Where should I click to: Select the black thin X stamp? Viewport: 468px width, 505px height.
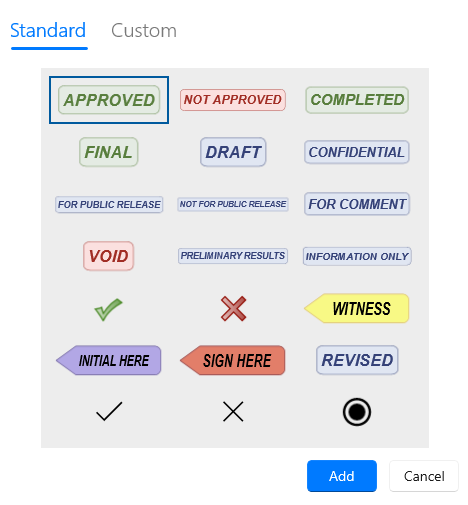pyautogui.click(x=233, y=412)
